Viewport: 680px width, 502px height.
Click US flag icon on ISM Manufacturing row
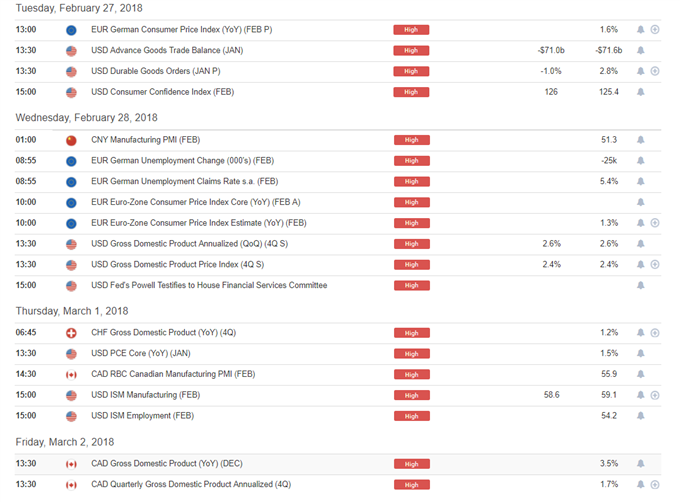click(x=71, y=395)
